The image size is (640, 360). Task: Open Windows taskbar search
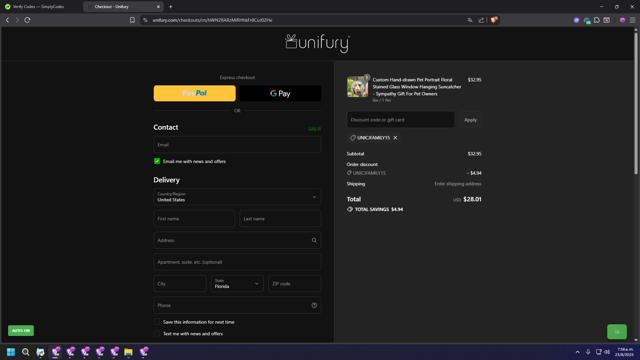pyautogui.click(x=25, y=352)
